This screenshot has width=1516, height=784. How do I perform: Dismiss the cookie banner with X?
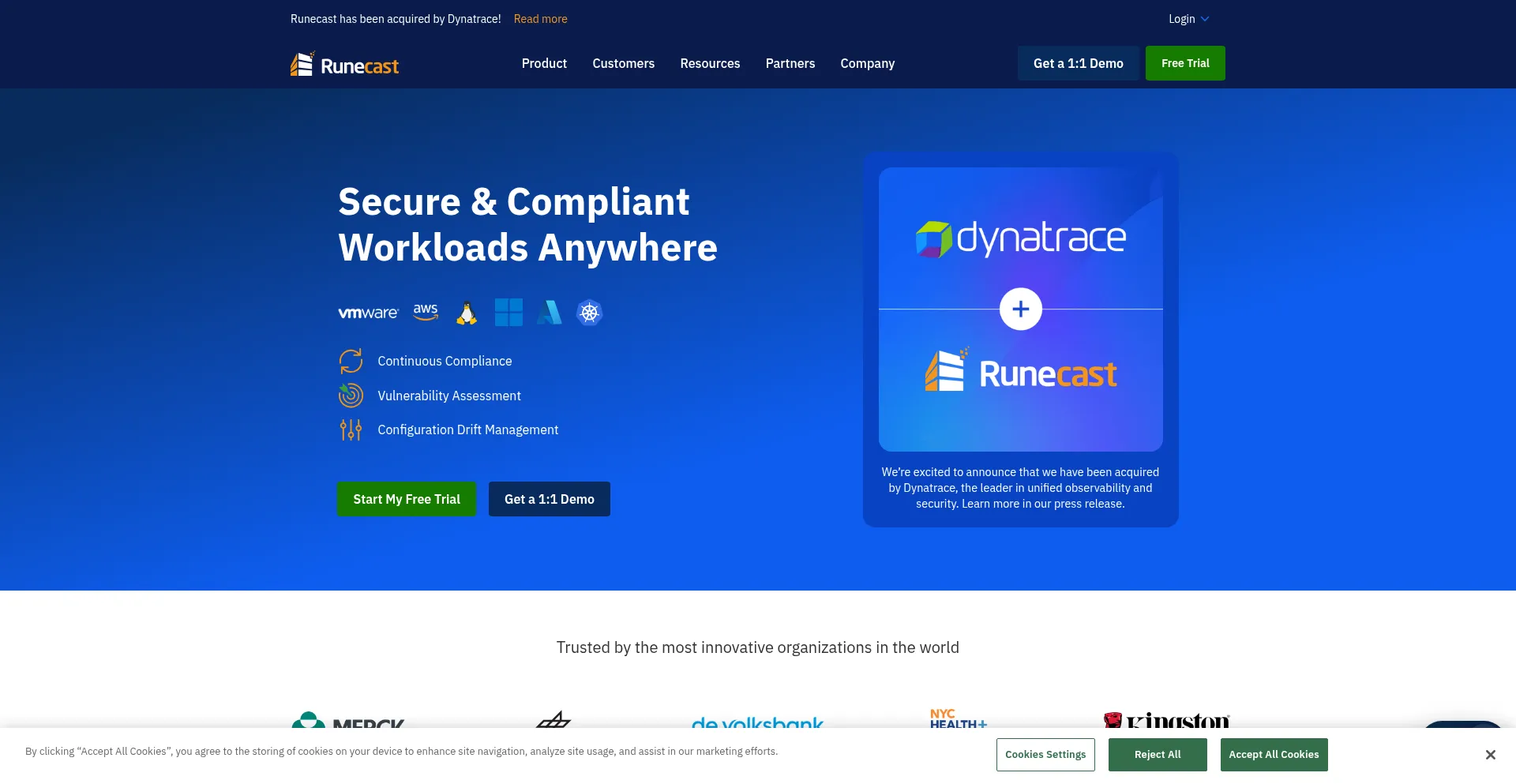1490,755
